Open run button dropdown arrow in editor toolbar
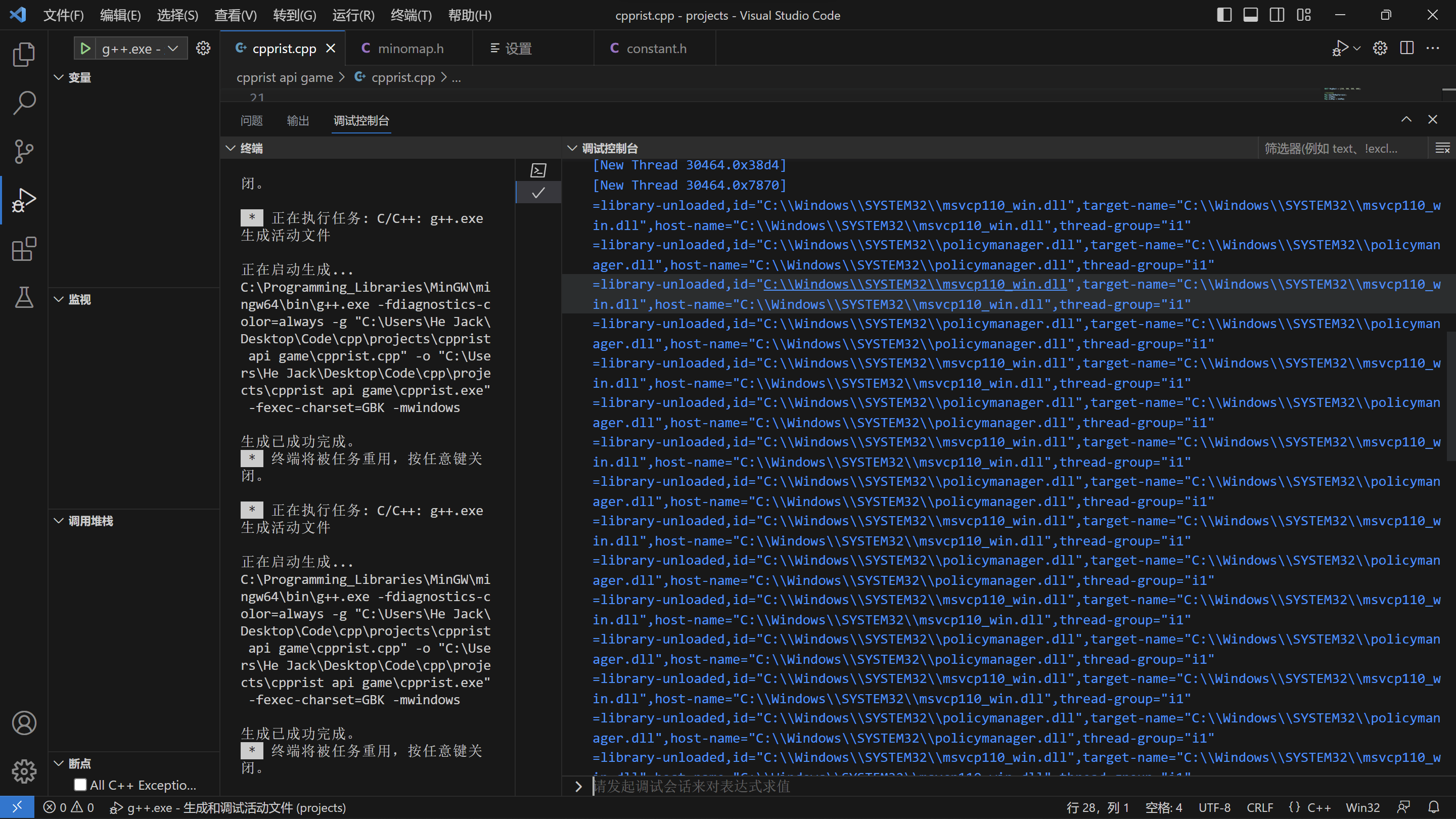Viewport: 1456px width, 819px height. click(x=1356, y=49)
